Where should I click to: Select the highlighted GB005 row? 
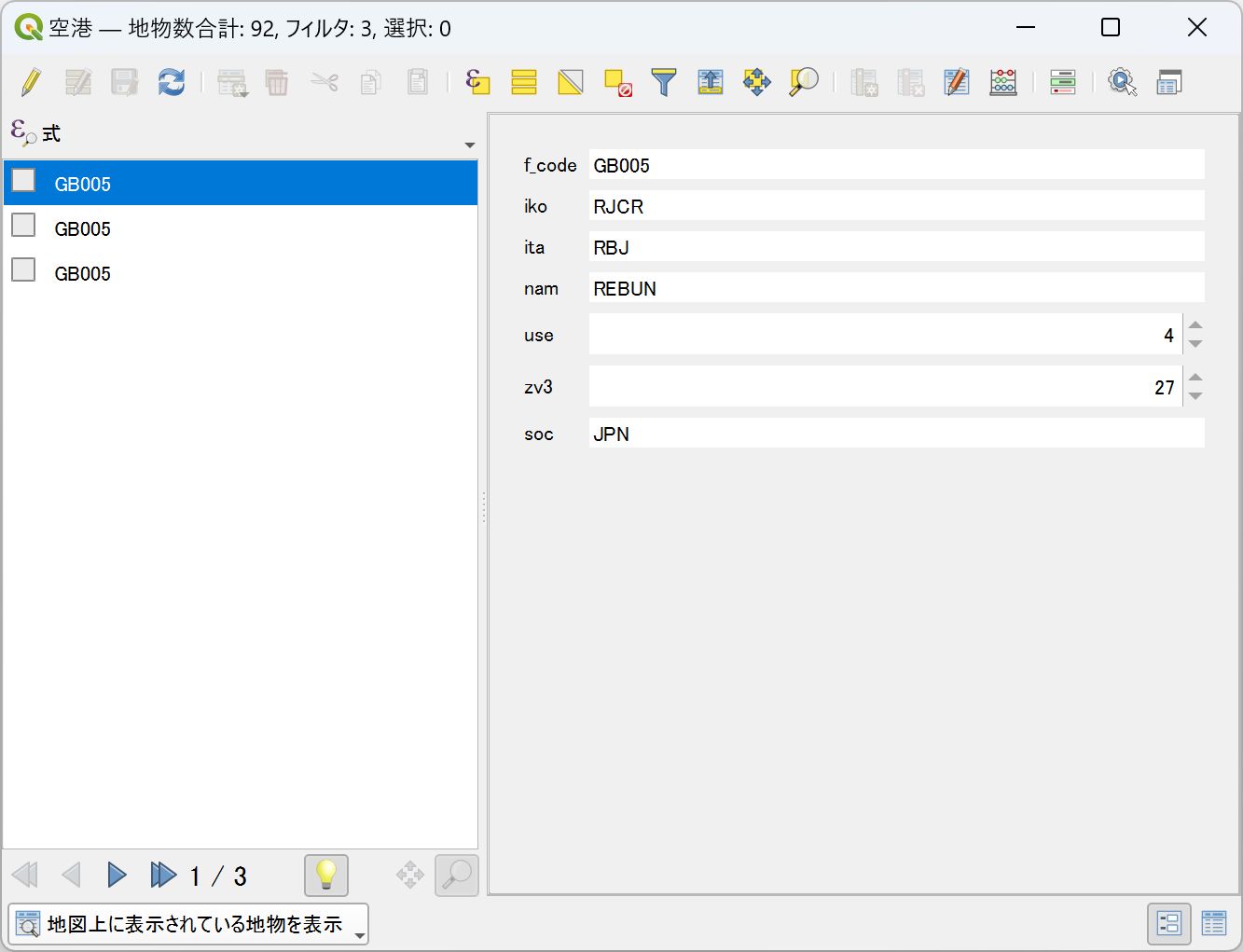[x=241, y=183]
